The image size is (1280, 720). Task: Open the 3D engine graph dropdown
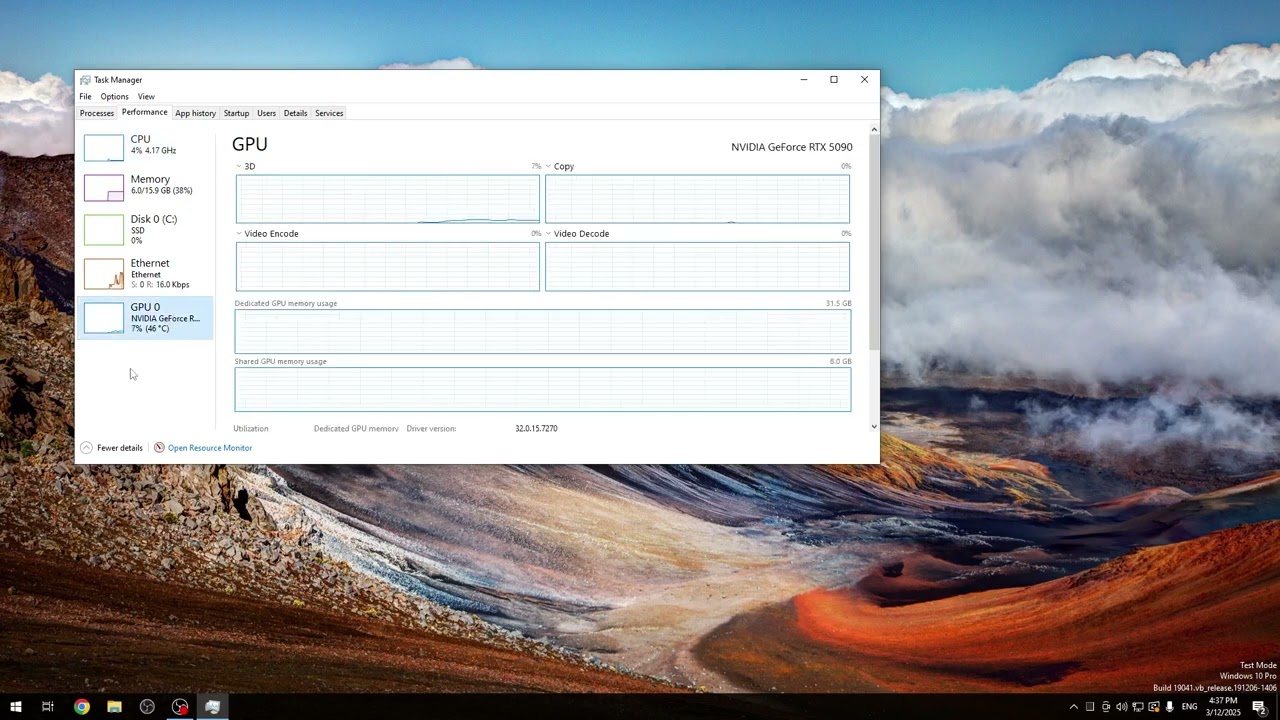click(x=239, y=167)
